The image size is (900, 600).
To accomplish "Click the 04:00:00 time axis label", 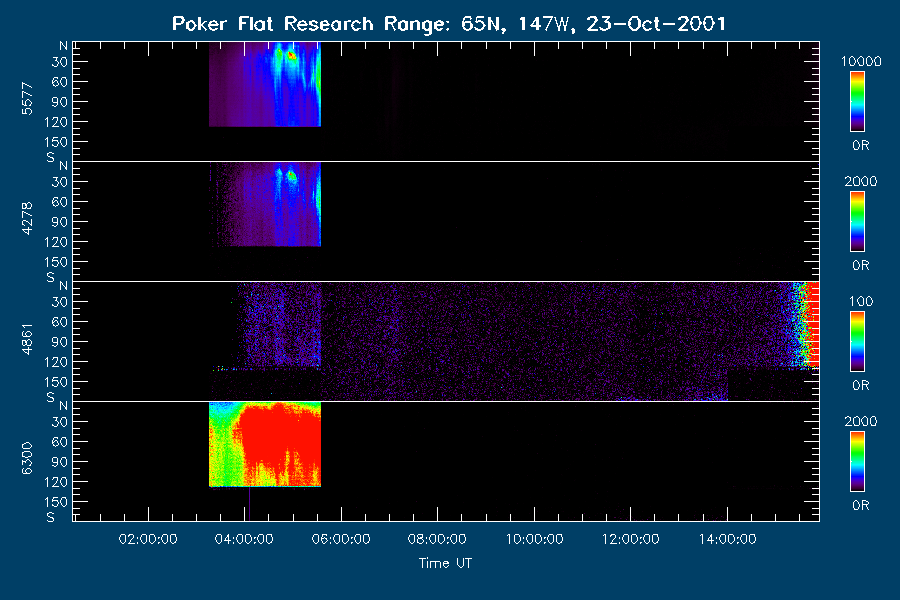I will click(245, 539).
